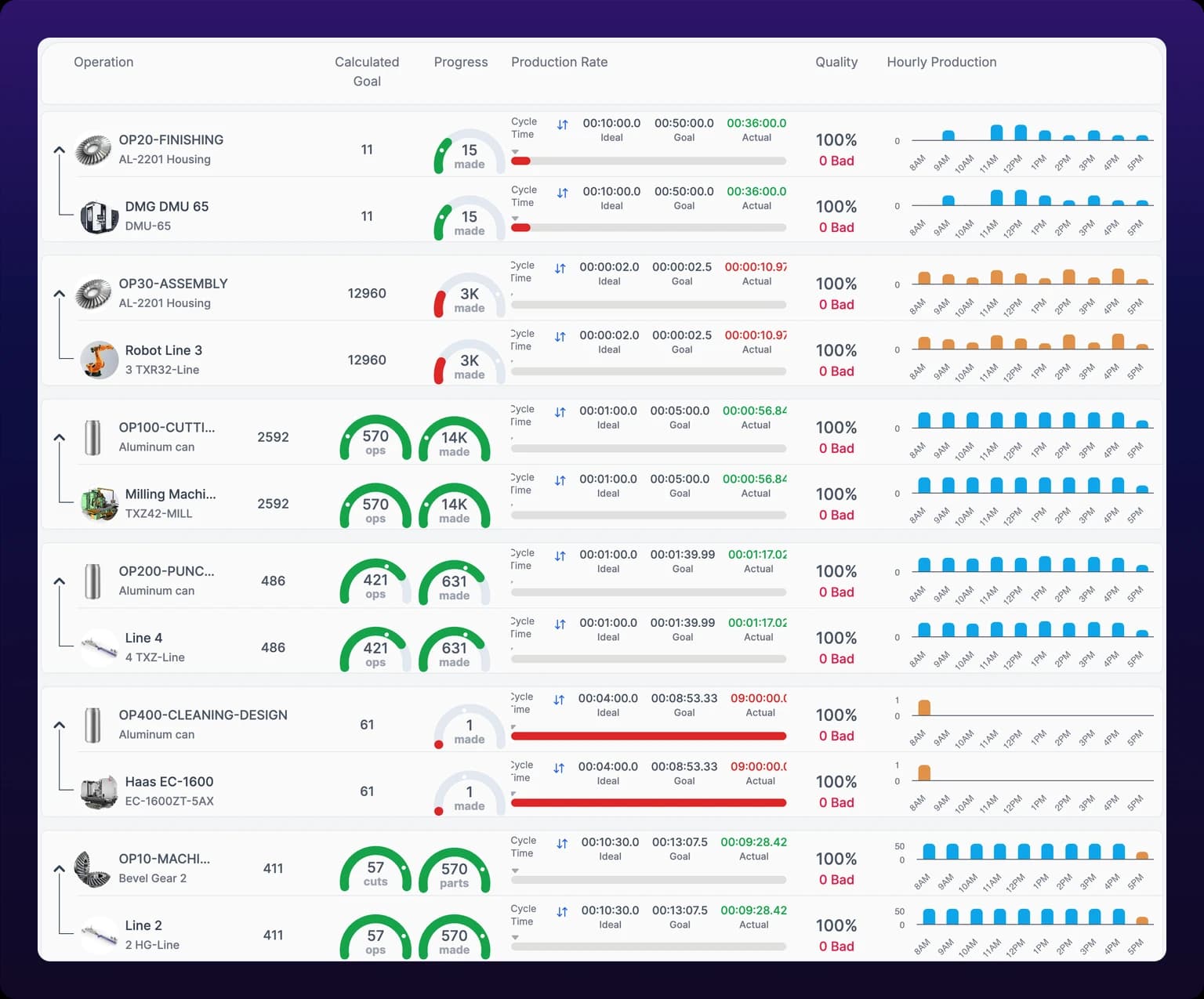Click the OP10-MACHI... 570 parts gauge
Screen dimensions: 1204x999
coord(455,870)
